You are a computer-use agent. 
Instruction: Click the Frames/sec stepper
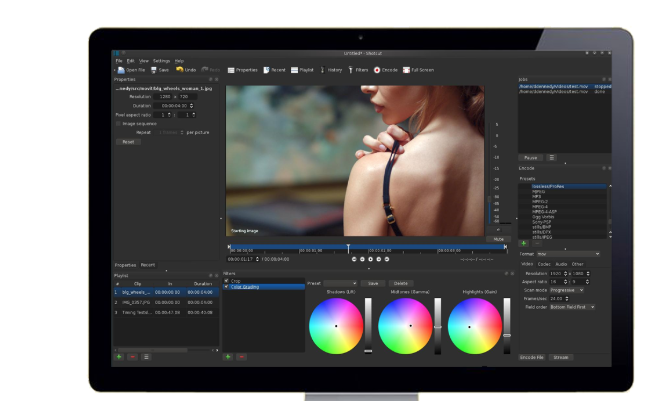click(x=567, y=298)
